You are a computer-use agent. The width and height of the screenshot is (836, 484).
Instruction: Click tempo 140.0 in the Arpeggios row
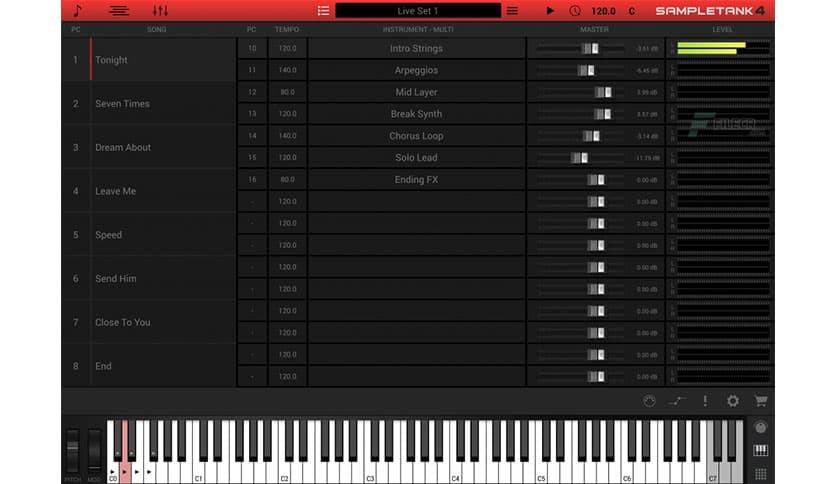287,70
